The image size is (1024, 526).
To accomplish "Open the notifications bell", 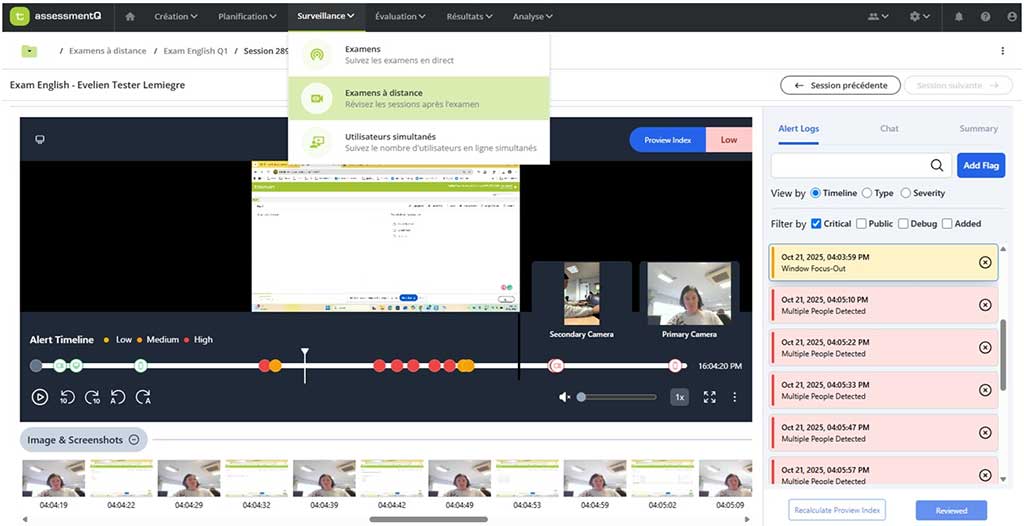I will pyautogui.click(x=959, y=16).
